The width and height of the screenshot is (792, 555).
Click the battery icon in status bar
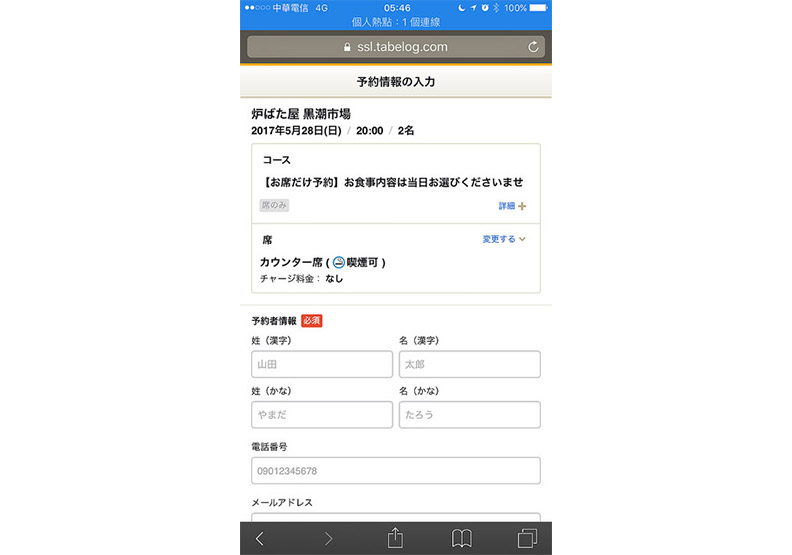point(538,8)
